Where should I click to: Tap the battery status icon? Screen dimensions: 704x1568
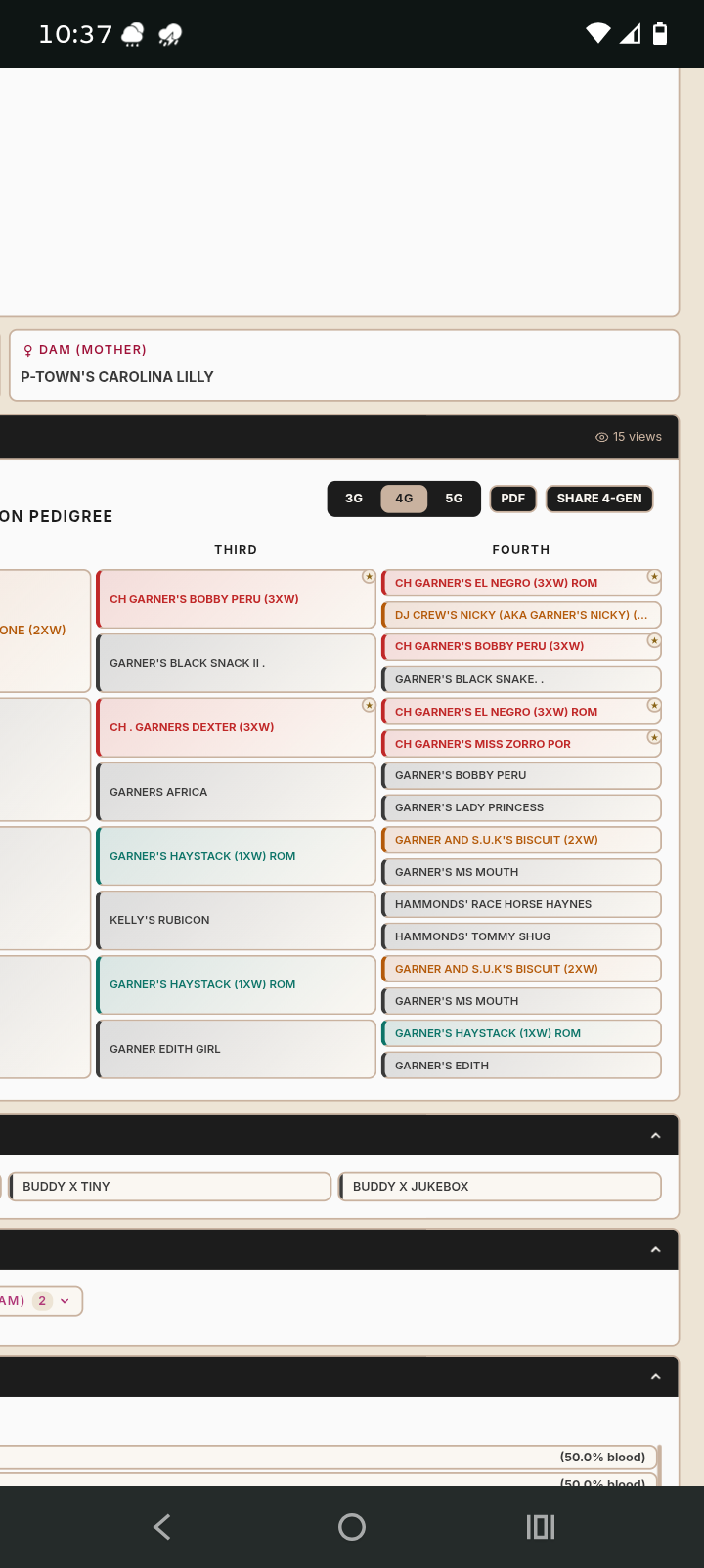point(660,34)
